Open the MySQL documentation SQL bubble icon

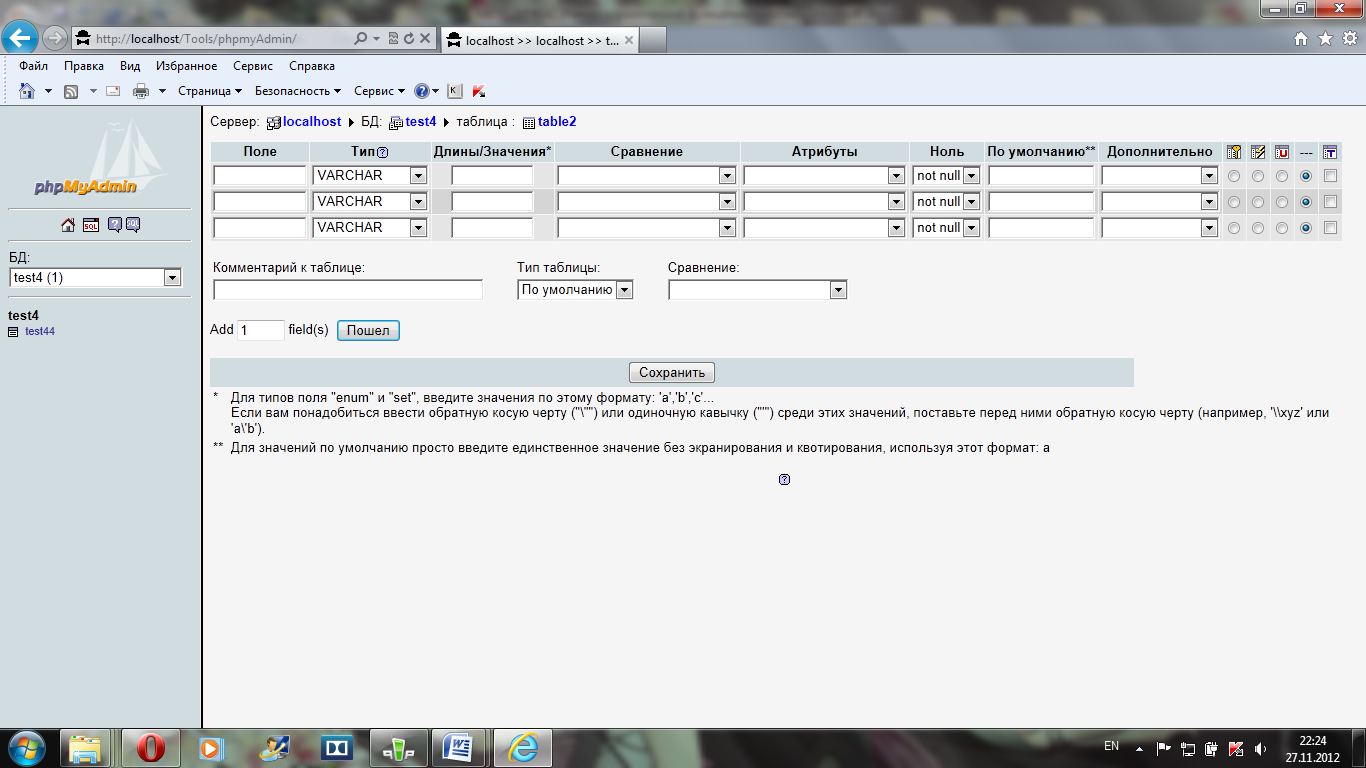click(133, 225)
